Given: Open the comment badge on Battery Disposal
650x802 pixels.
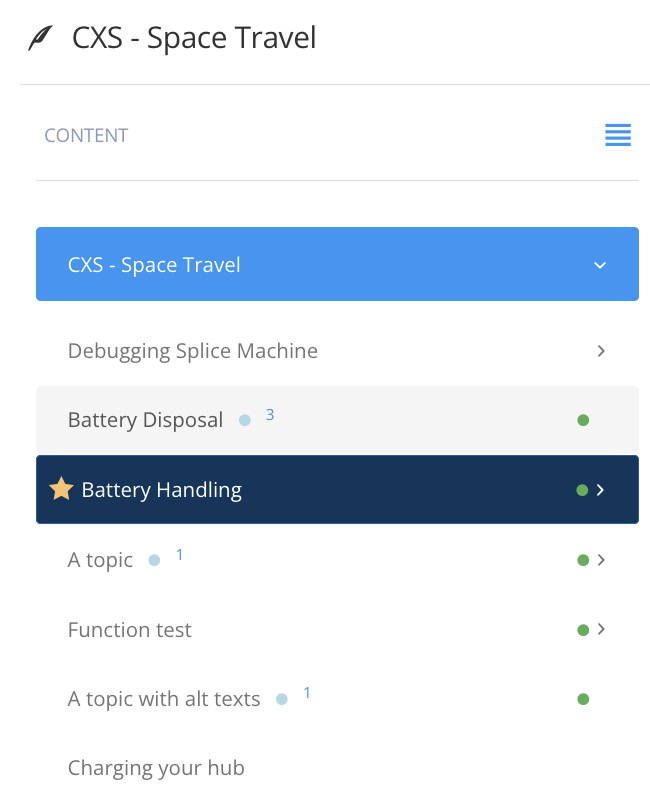Looking at the screenshot, I should click(245, 421).
